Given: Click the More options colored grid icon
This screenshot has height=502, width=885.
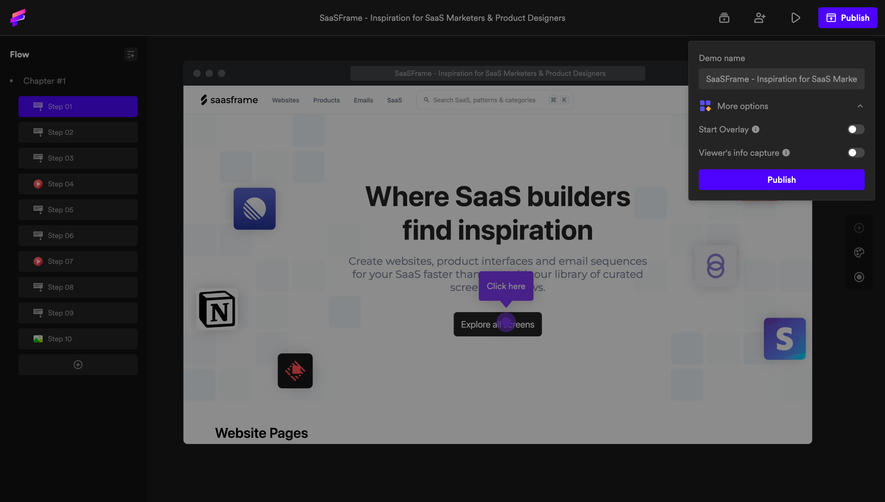Looking at the screenshot, I should point(705,106).
